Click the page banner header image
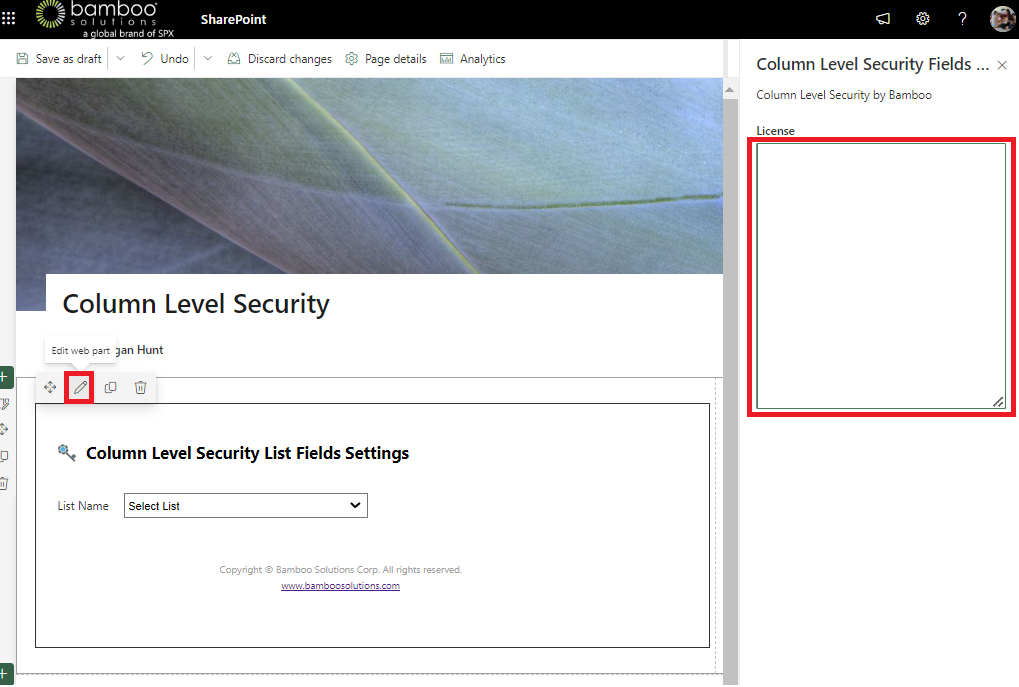The image size is (1019, 687). tap(369, 175)
